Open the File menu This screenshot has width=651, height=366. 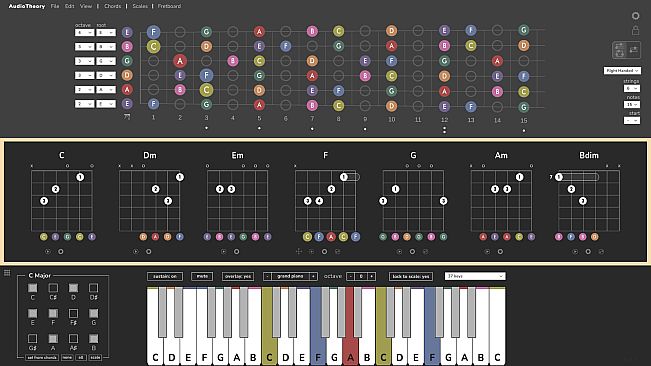(55, 6)
